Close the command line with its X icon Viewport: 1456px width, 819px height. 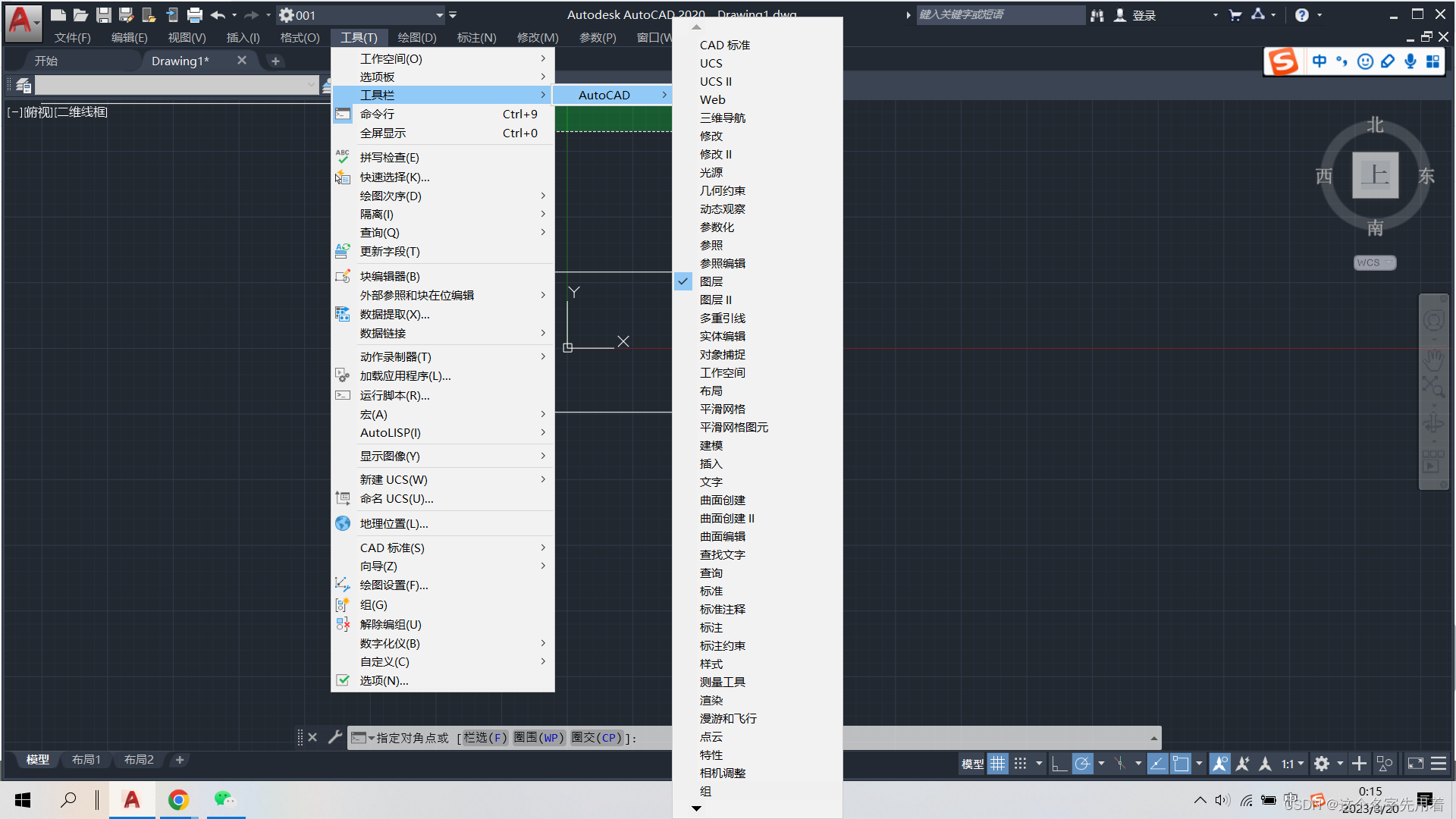[x=312, y=737]
